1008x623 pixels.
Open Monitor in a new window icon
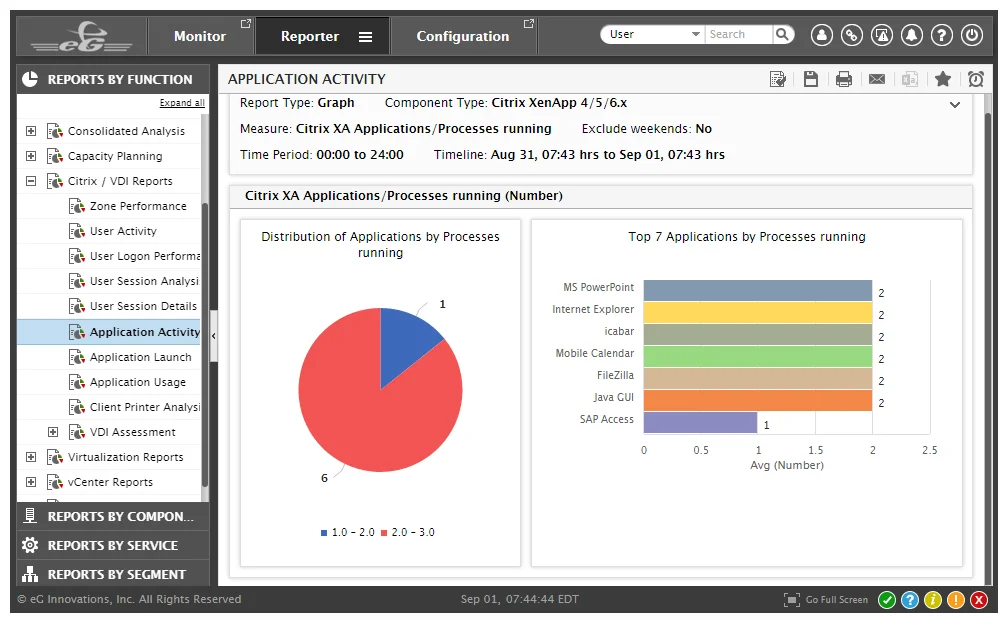click(245, 24)
